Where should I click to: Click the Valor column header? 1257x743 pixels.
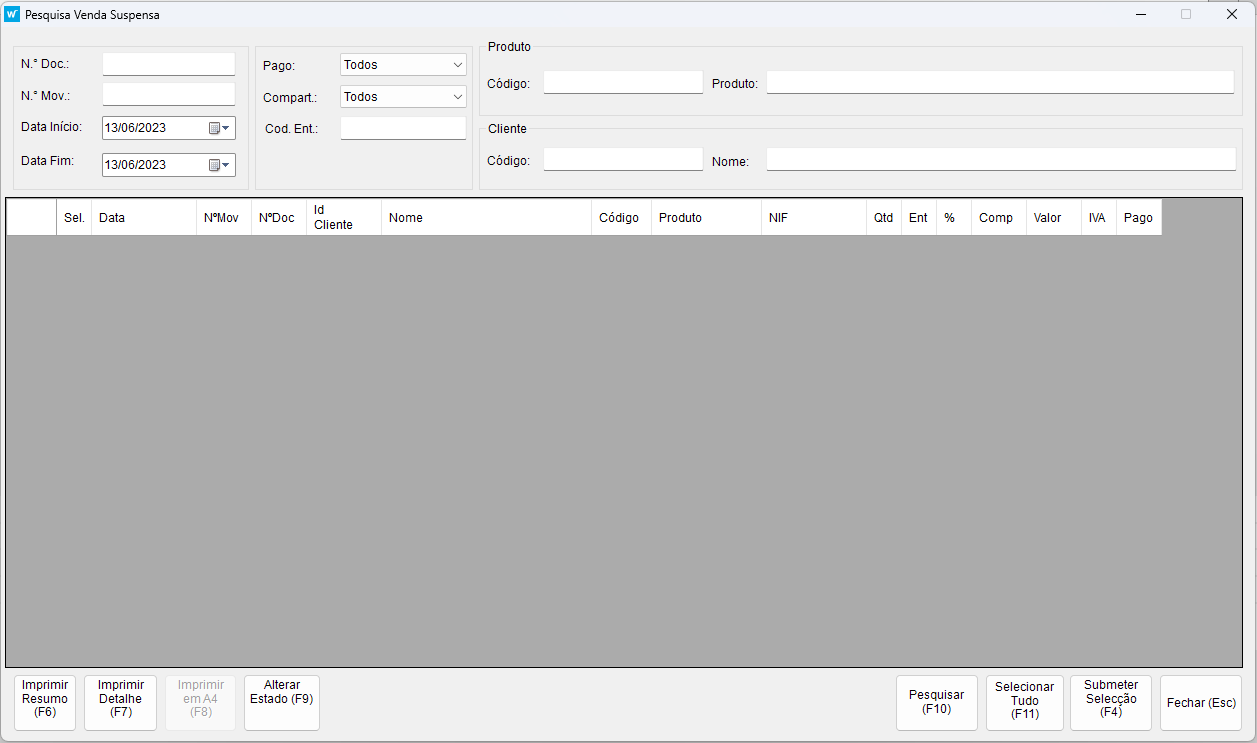coord(1053,218)
